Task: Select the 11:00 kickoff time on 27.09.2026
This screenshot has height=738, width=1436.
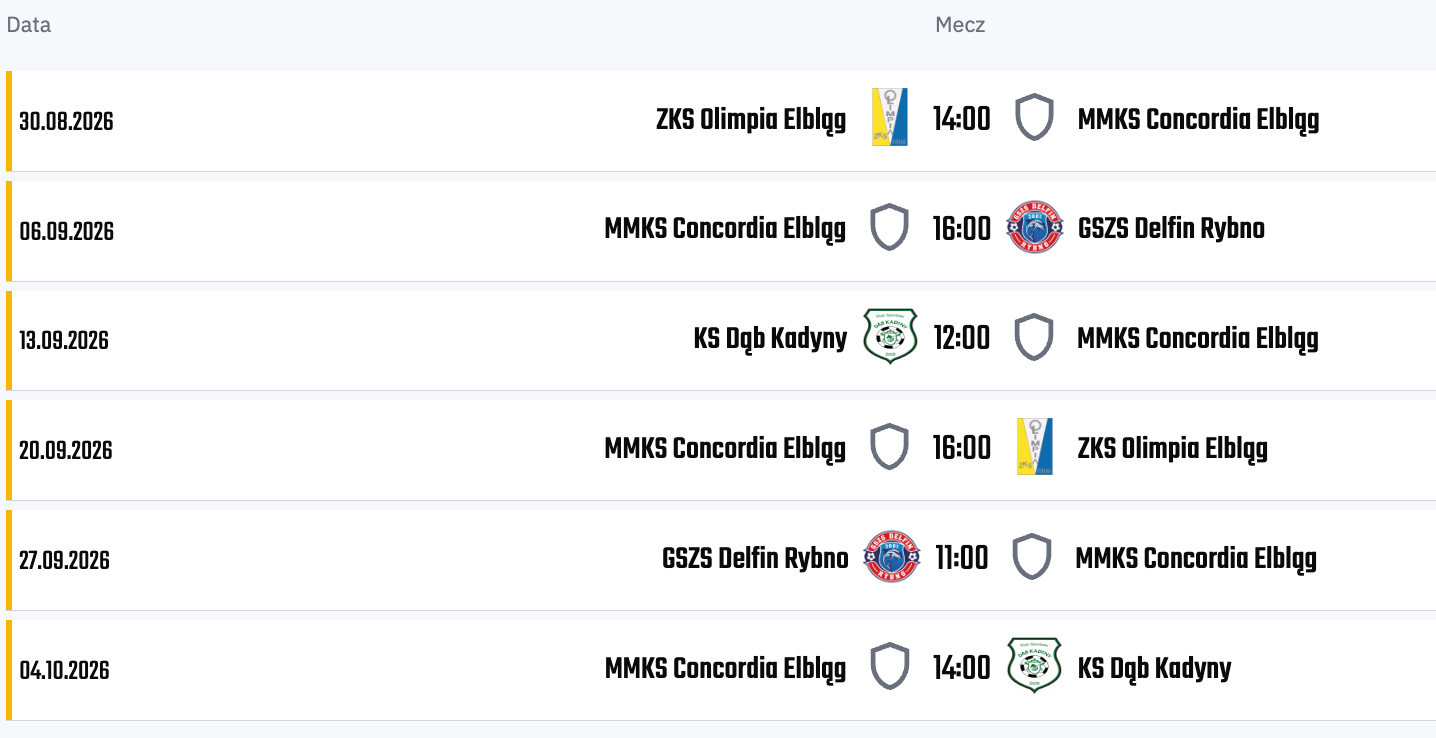Action: (962, 558)
